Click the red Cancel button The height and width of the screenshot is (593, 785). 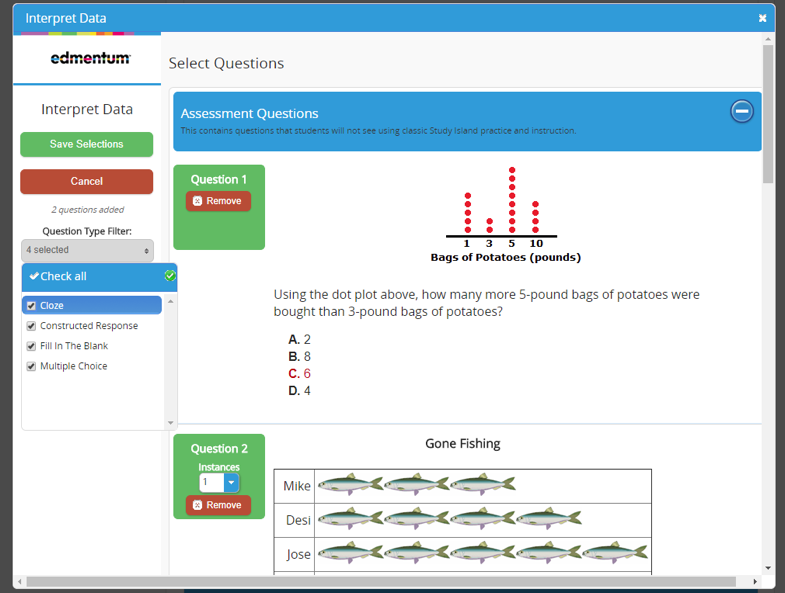[87, 181]
